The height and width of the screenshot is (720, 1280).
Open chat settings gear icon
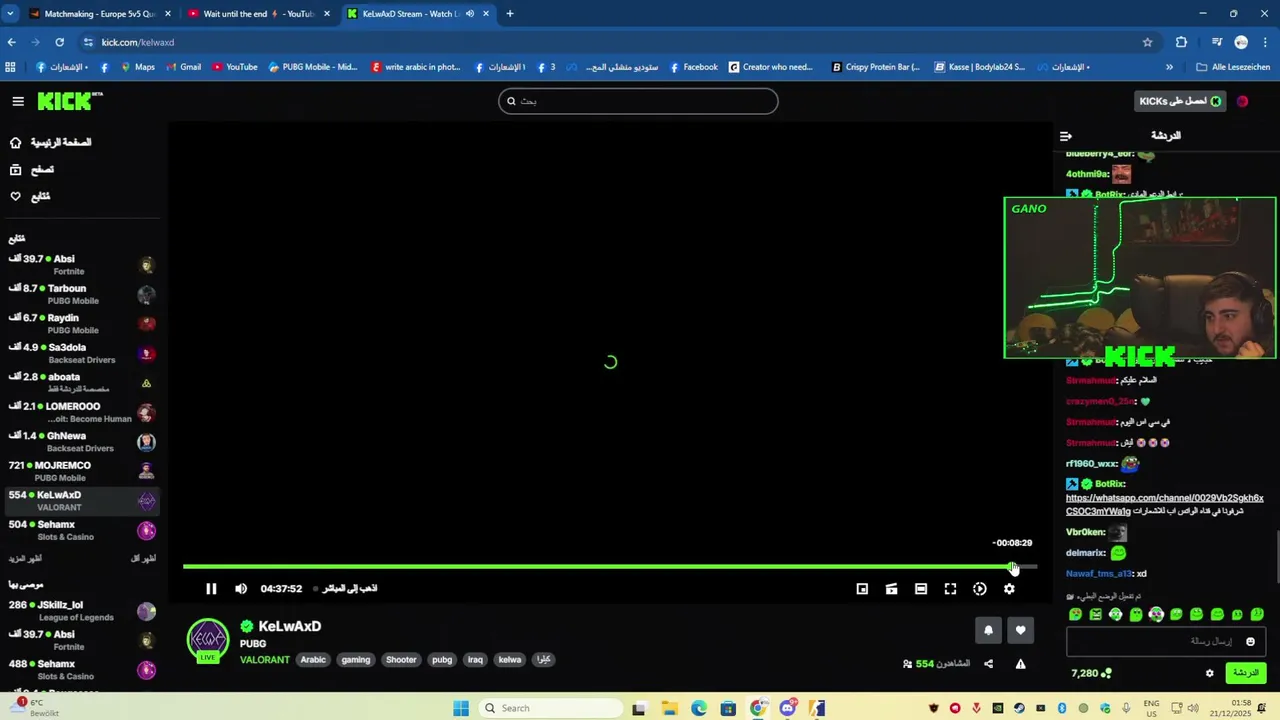1209,673
